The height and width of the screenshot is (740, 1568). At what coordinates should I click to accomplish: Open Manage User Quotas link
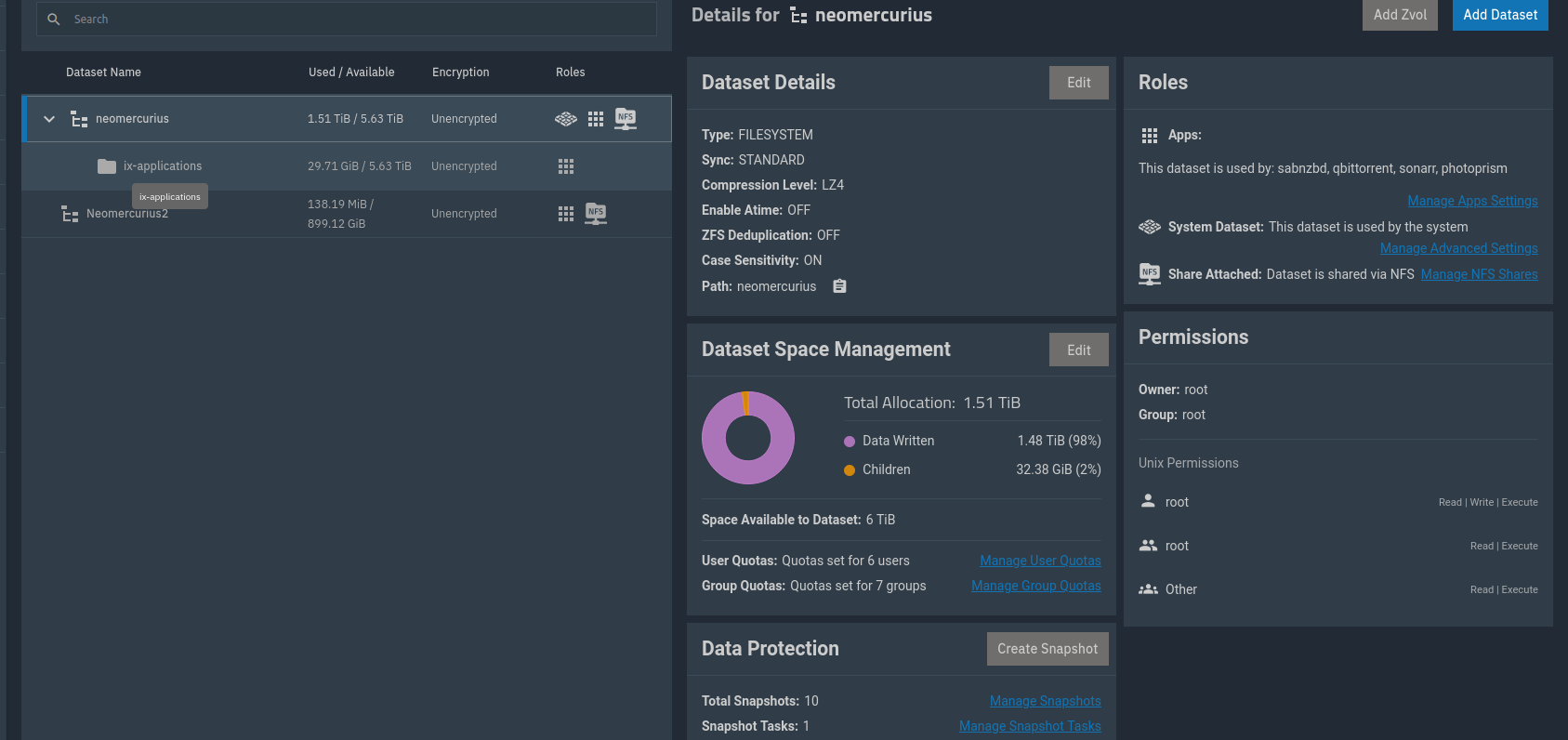(x=1040, y=561)
